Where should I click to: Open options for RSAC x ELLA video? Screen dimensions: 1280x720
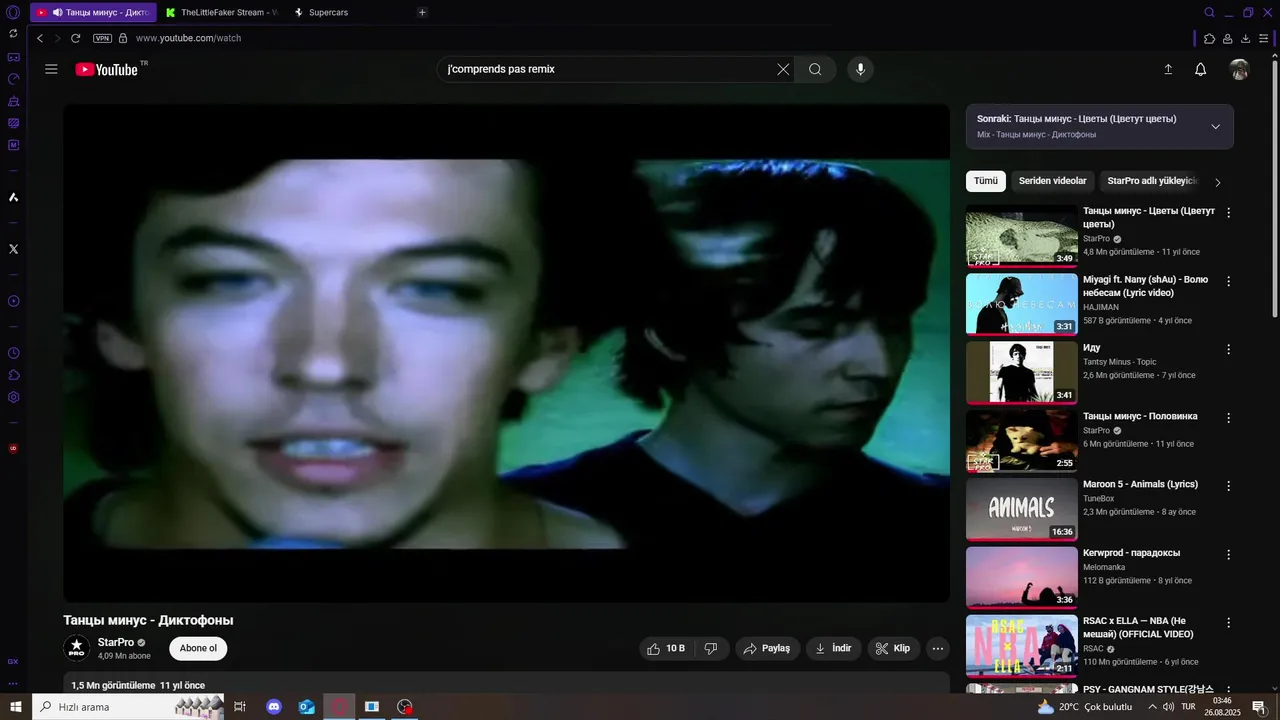(1229, 622)
